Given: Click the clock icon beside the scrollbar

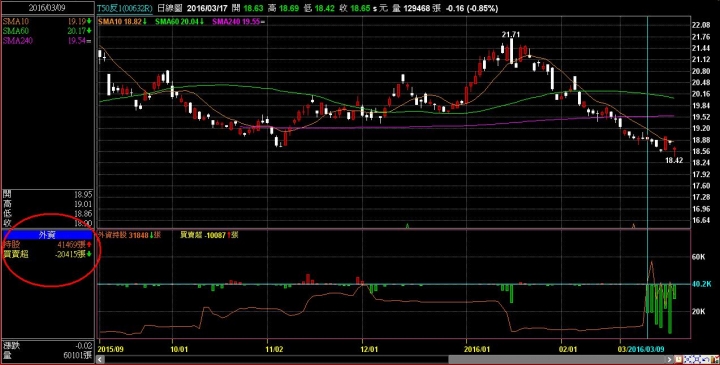Looking at the screenshot, I should click(679, 359).
